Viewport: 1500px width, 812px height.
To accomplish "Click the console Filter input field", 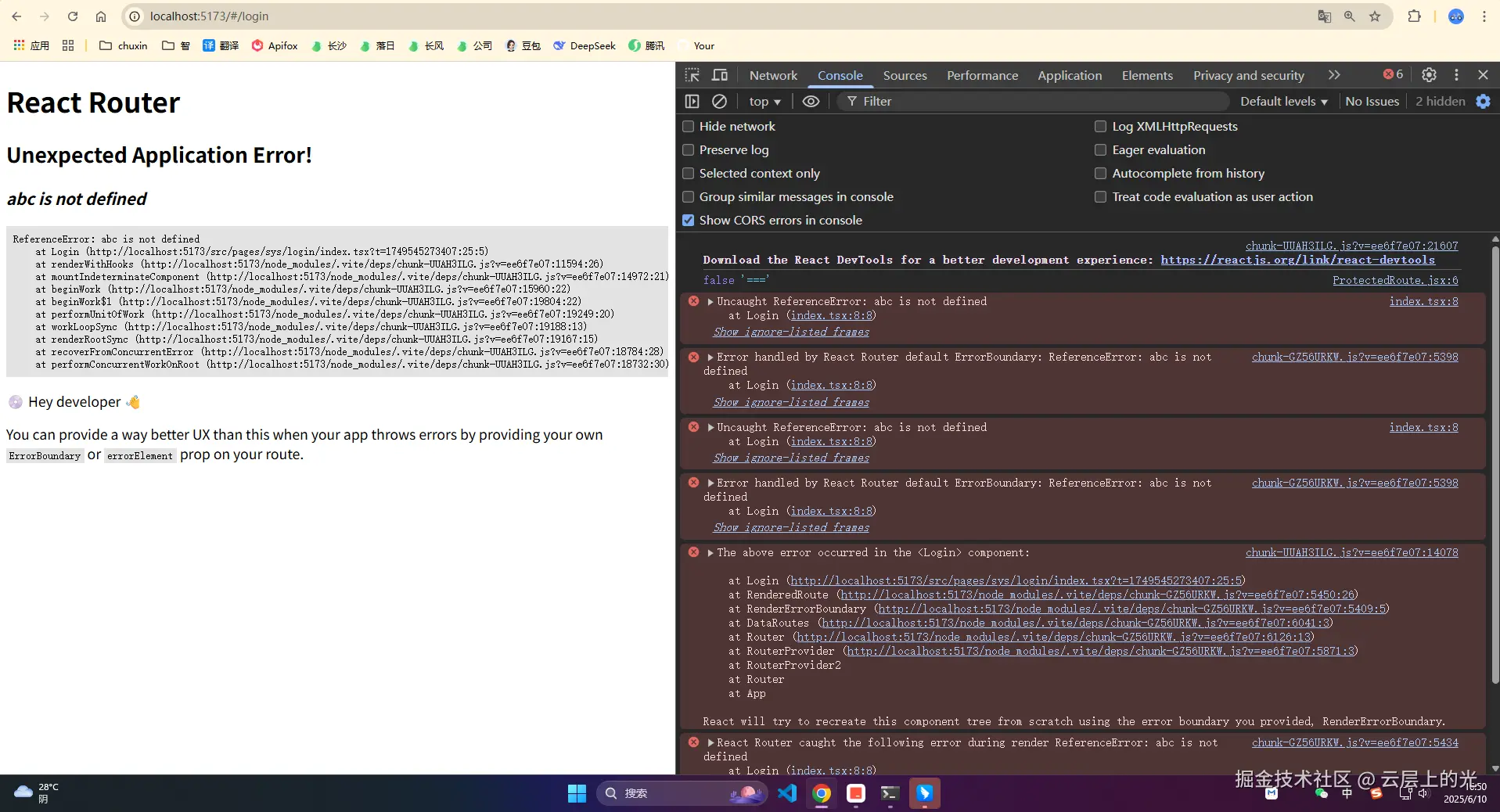I will pyautogui.click(x=1033, y=102).
